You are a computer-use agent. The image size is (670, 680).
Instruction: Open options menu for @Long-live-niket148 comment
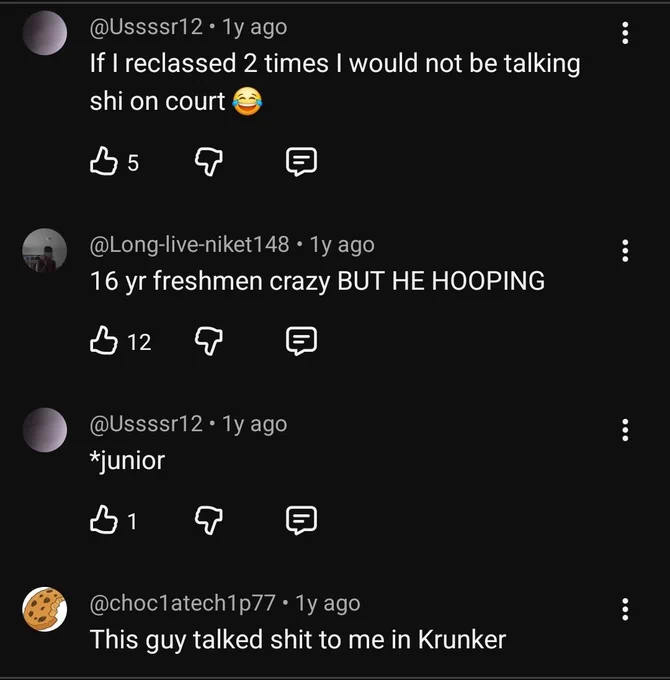tap(625, 251)
